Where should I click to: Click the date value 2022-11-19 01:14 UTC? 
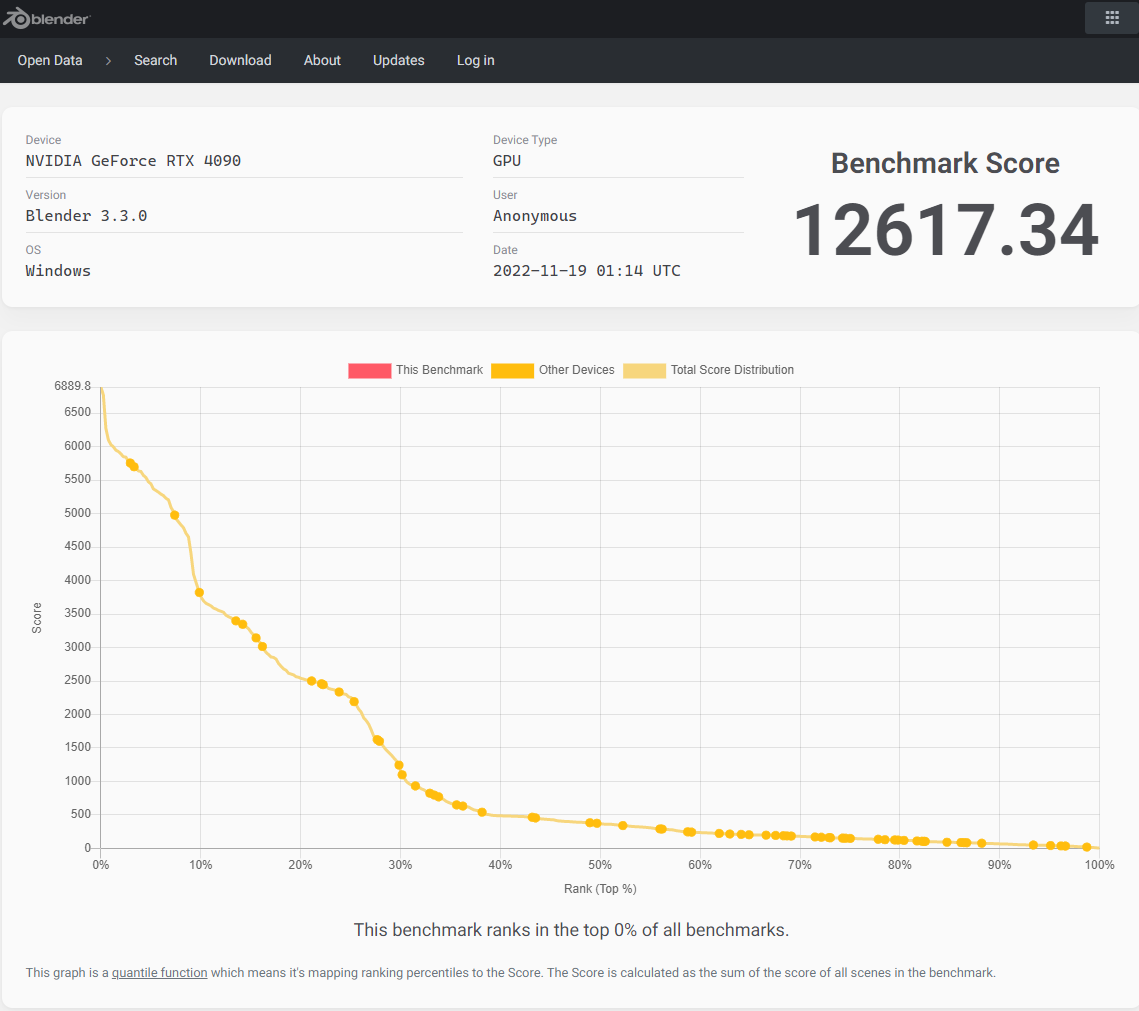(x=587, y=271)
